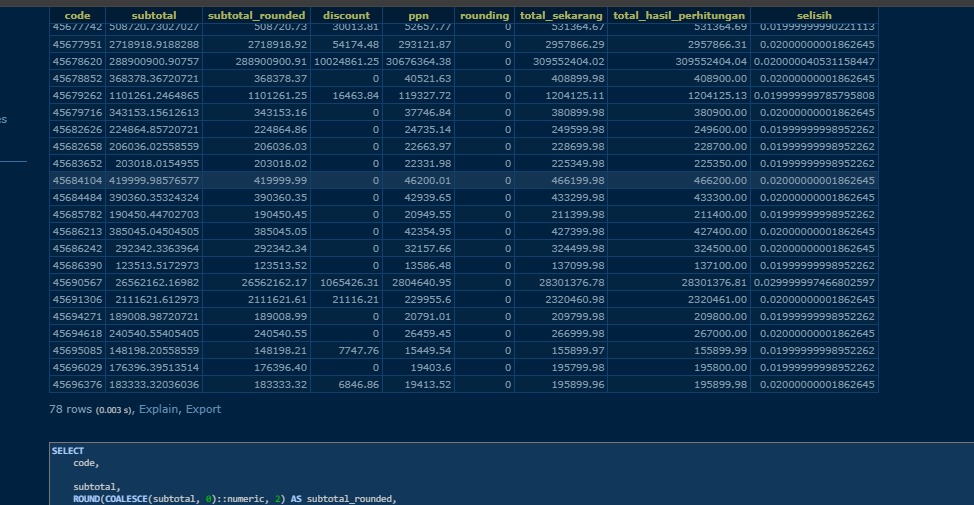Select code cell 45686390
Viewport: 974px width, 505px height.
pyautogui.click(x=77, y=265)
